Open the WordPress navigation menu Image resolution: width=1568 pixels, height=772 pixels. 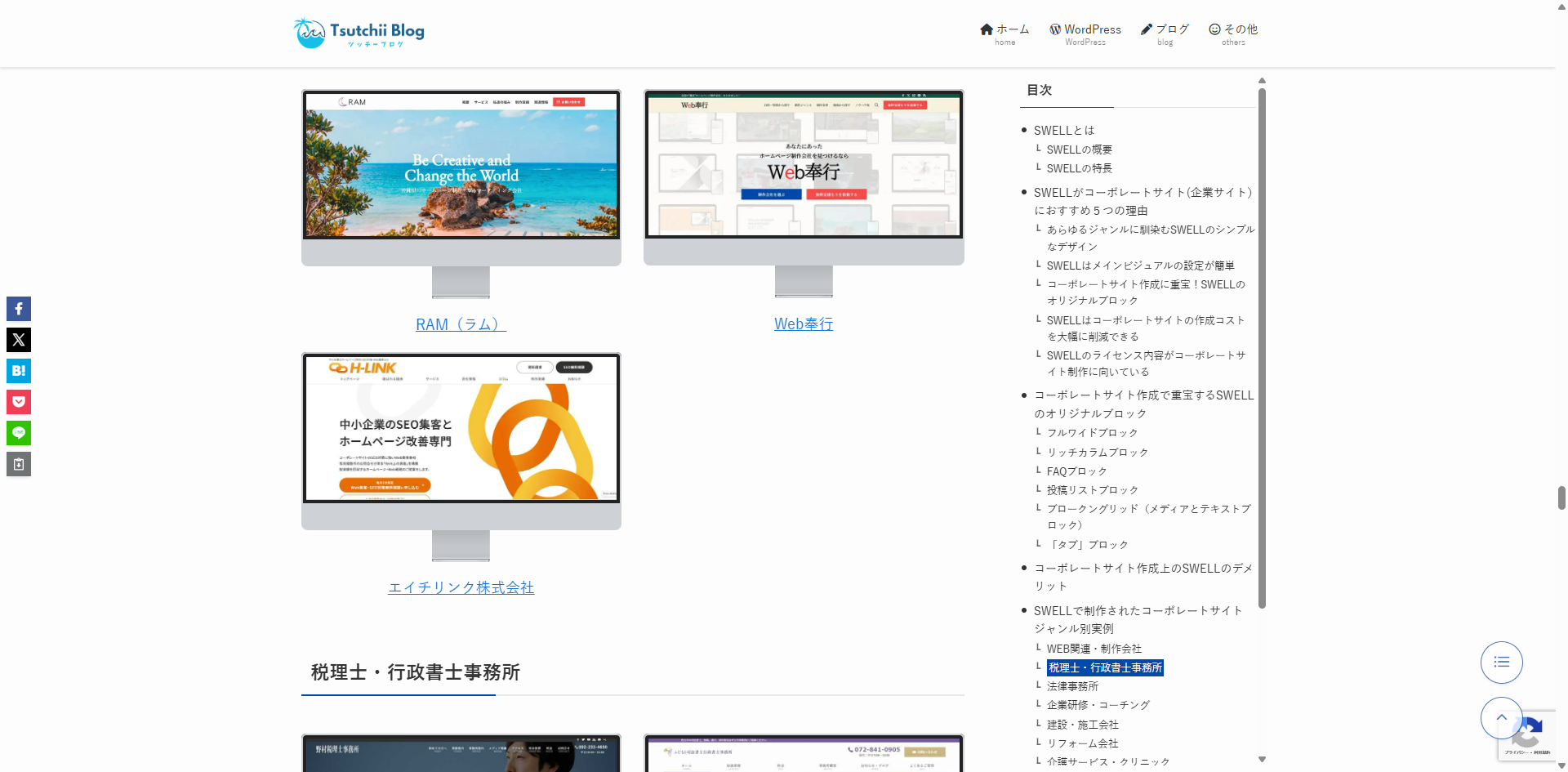coord(1085,33)
